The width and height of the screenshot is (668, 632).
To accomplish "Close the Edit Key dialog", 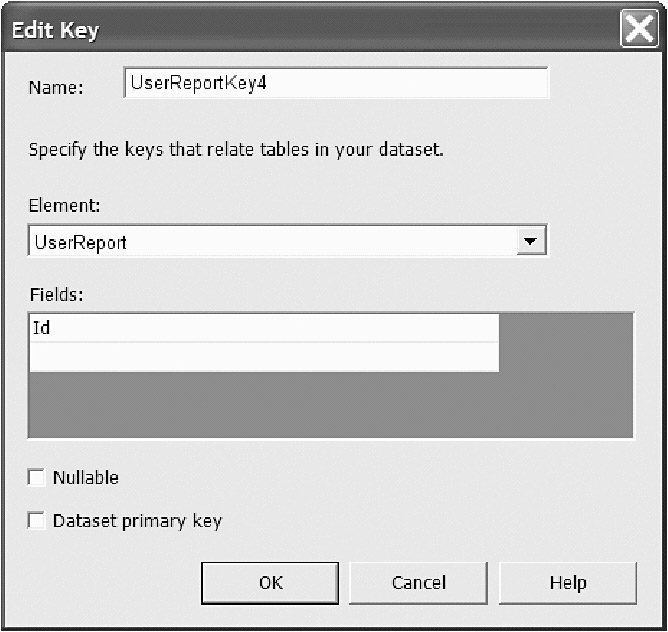I will (639, 29).
